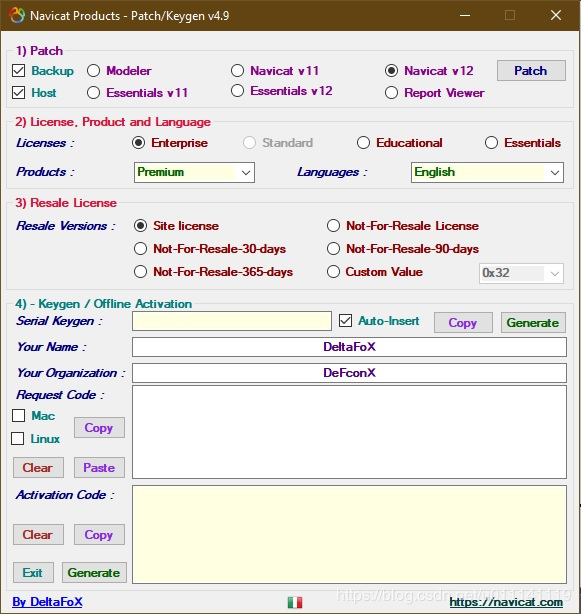This screenshot has height=614, width=581.
Task: Click the app icon in title bar
Action: [17, 16]
